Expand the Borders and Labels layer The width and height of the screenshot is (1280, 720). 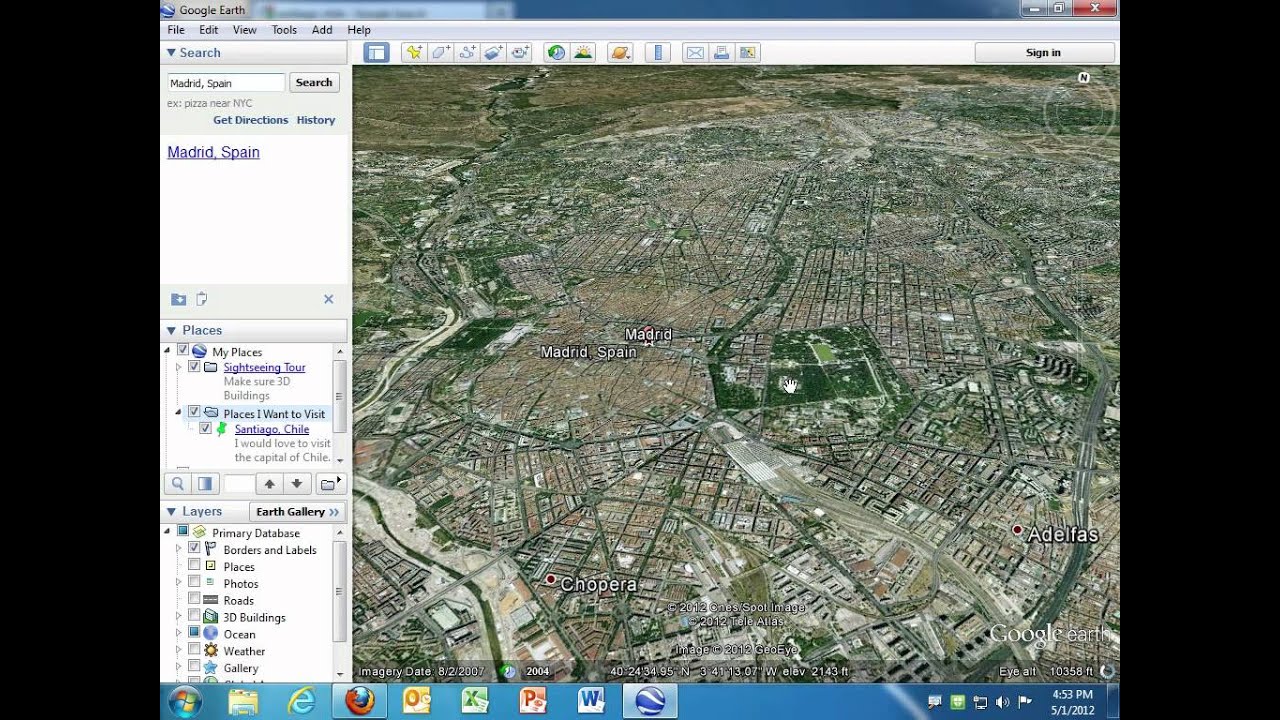click(179, 549)
